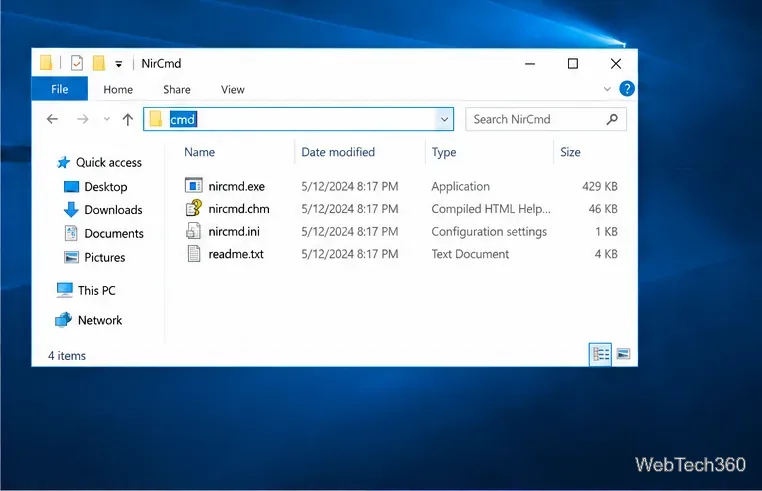Maximize the NirCmd window
The width and height of the screenshot is (762, 491).
point(572,64)
